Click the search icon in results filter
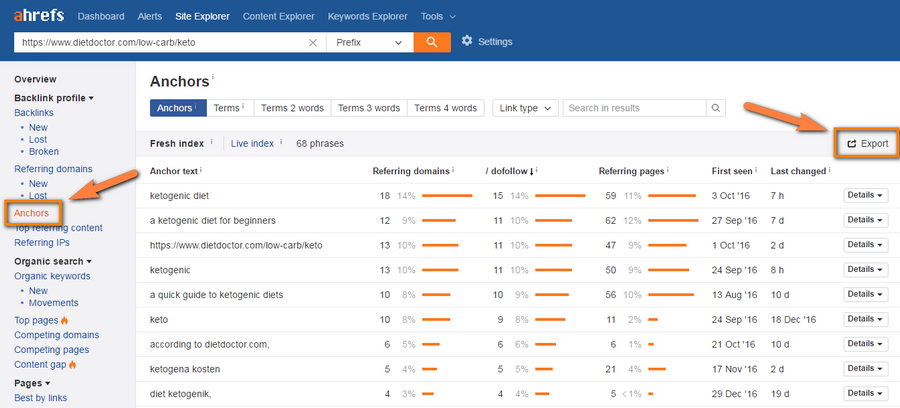 point(715,108)
